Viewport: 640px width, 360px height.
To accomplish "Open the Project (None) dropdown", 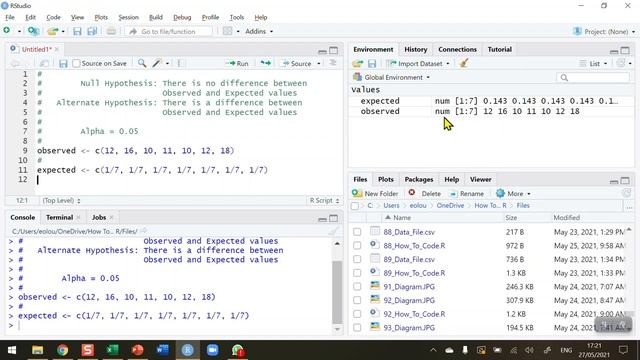I will (604, 31).
